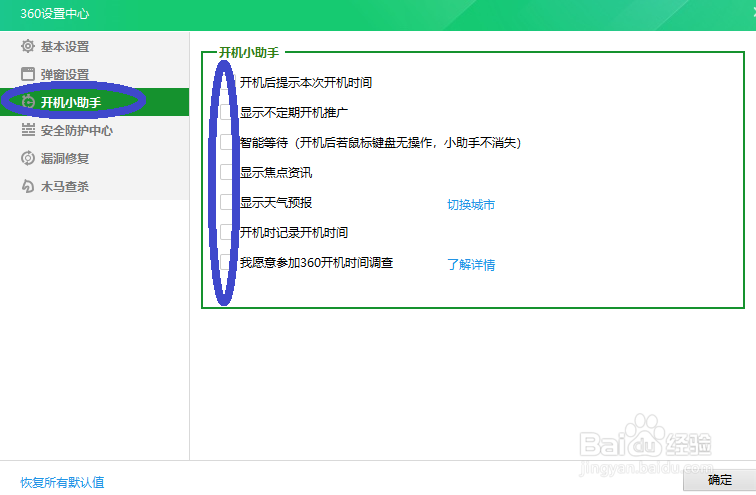Switch to 漏洞修复 settings
Image resolution: width=756 pixels, height=495 pixels.
click(94, 158)
